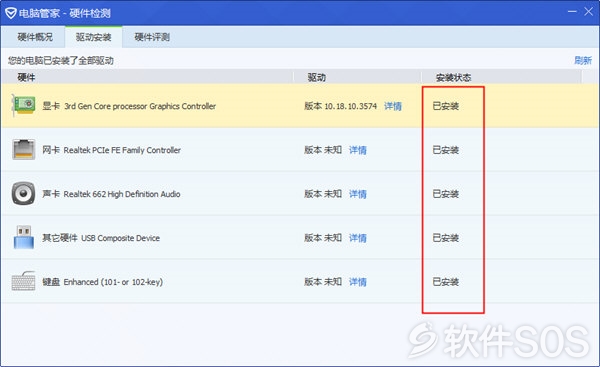Switch to the 硬件概况 tab
Screen dimensions: 600x367
pyautogui.click(x=35, y=37)
